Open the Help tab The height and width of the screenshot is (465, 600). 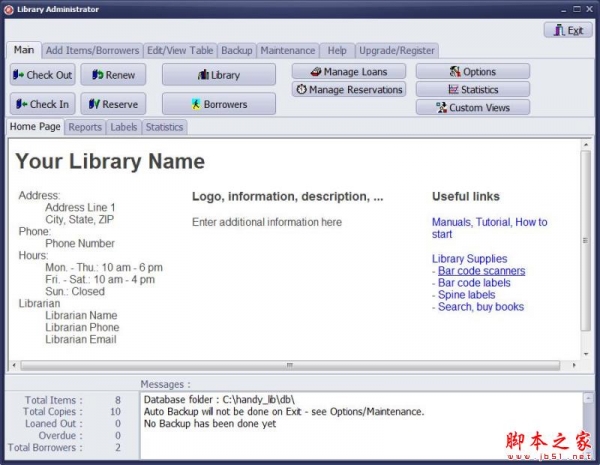click(337, 51)
